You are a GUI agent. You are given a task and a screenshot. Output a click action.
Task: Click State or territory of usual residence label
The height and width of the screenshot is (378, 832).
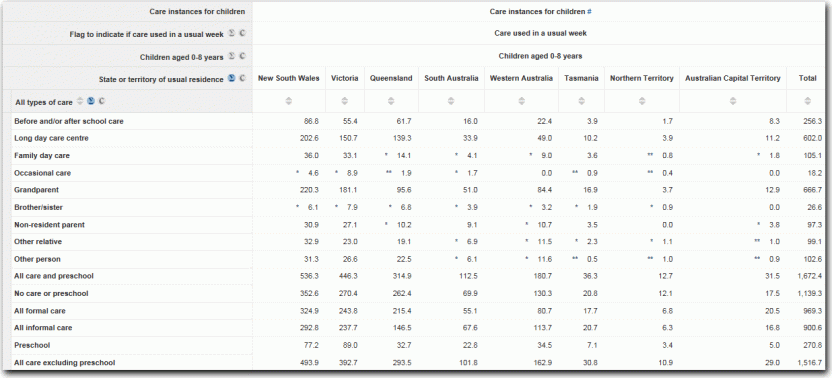pyautogui.click(x=161, y=79)
